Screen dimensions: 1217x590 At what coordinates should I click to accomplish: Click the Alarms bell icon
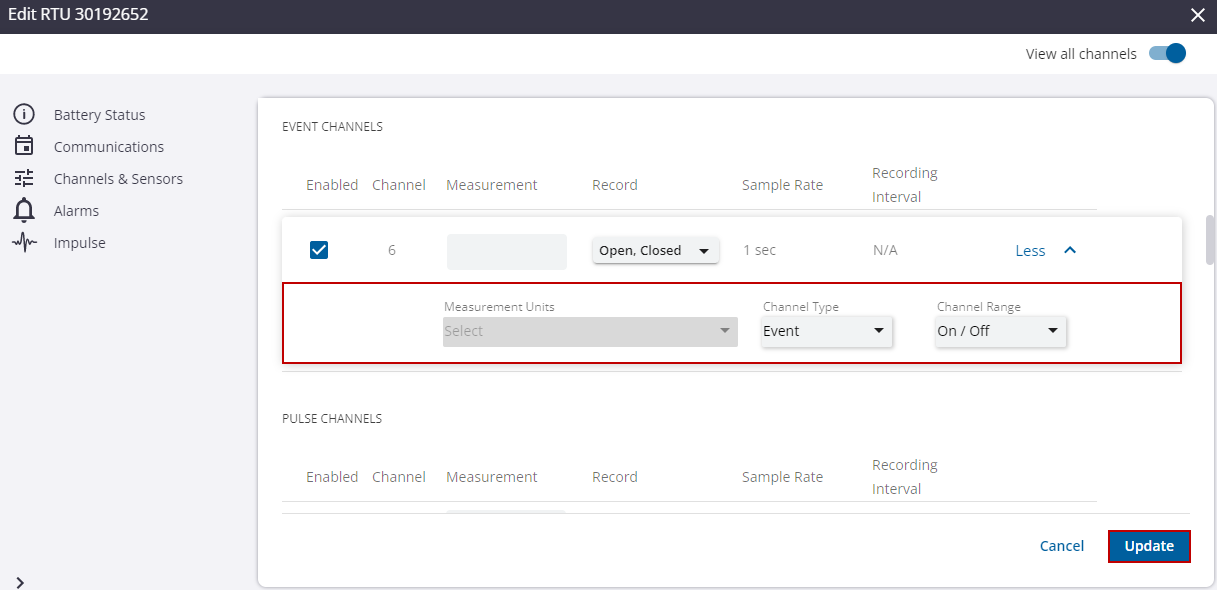(x=24, y=210)
